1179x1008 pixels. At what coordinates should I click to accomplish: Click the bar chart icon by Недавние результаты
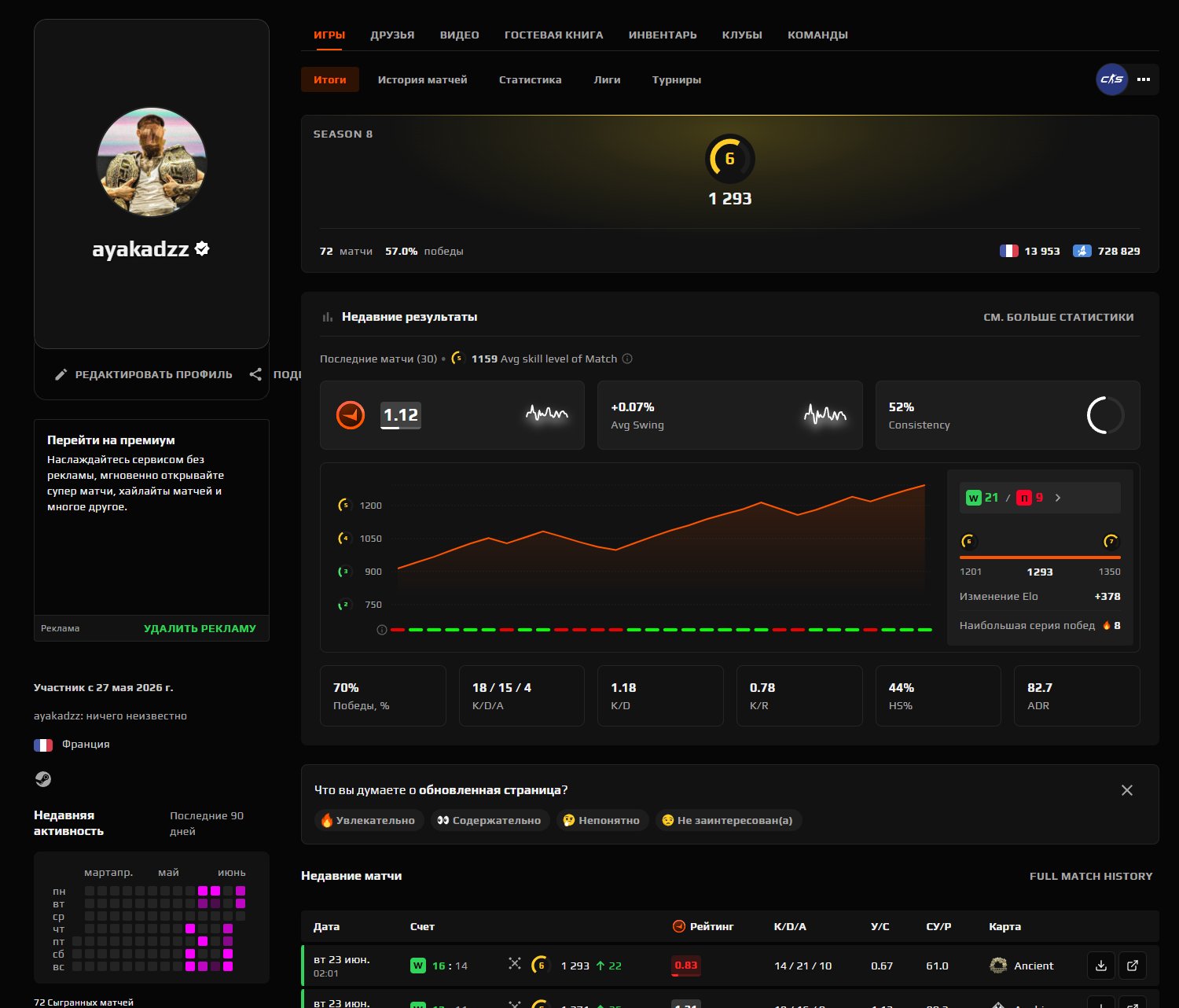328,317
